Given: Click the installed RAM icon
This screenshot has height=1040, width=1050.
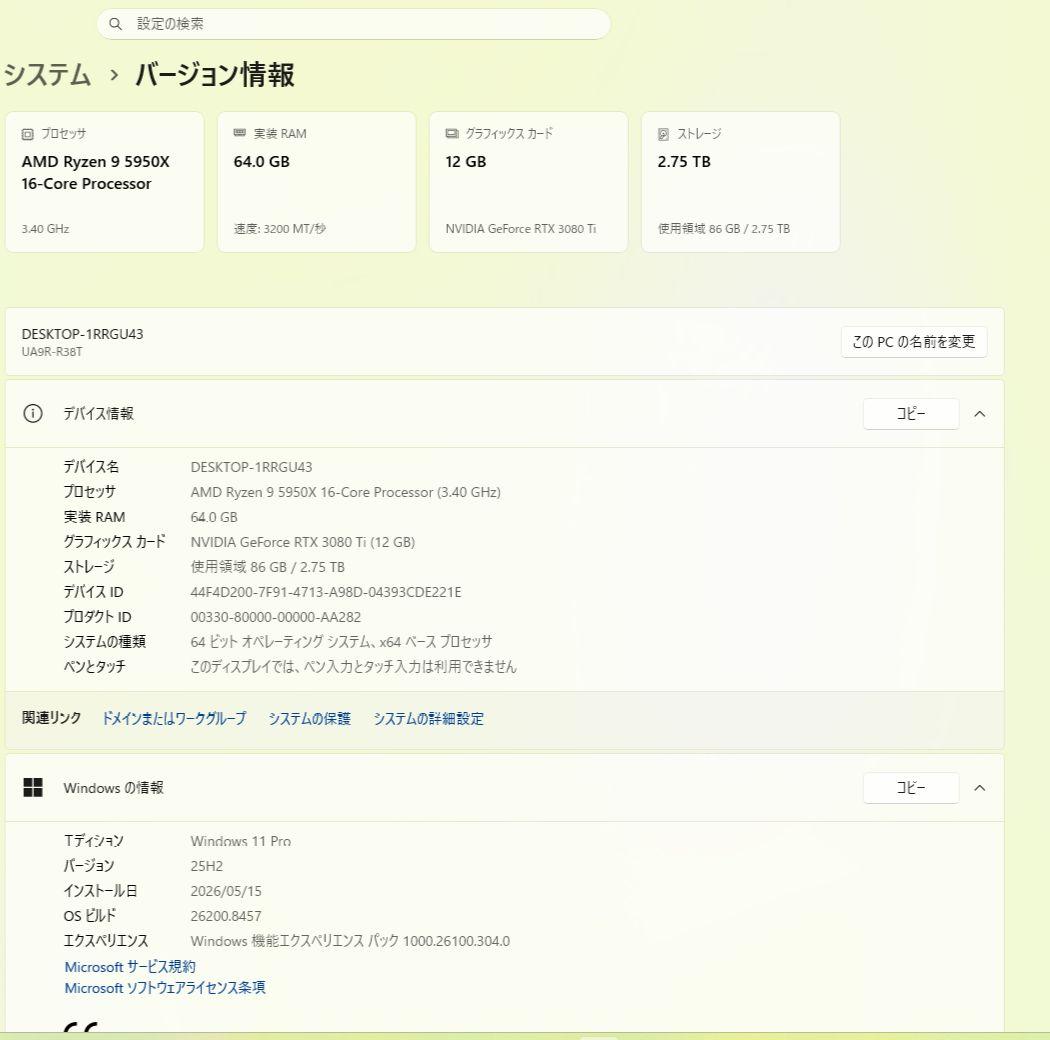Looking at the screenshot, I should point(240,133).
